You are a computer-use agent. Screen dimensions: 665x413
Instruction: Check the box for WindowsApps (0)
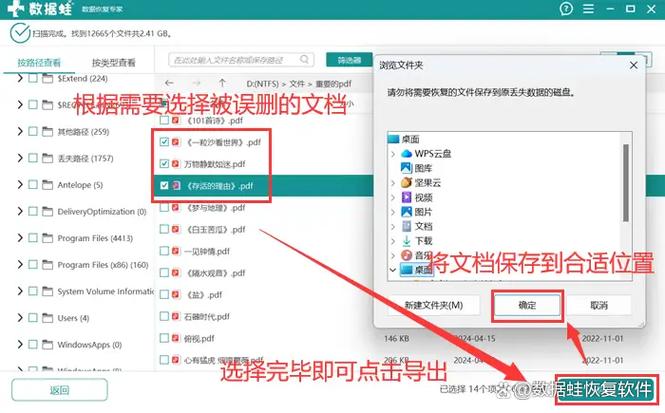pyautogui.click(x=33, y=344)
